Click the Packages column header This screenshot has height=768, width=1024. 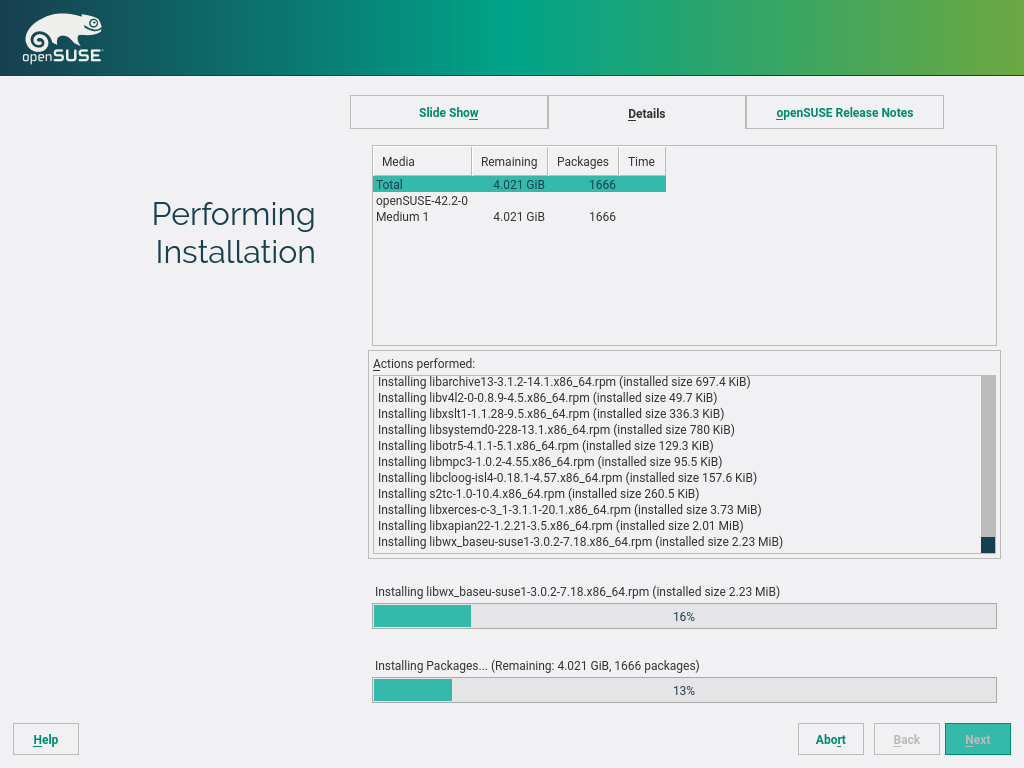pyautogui.click(x=582, y=161)
